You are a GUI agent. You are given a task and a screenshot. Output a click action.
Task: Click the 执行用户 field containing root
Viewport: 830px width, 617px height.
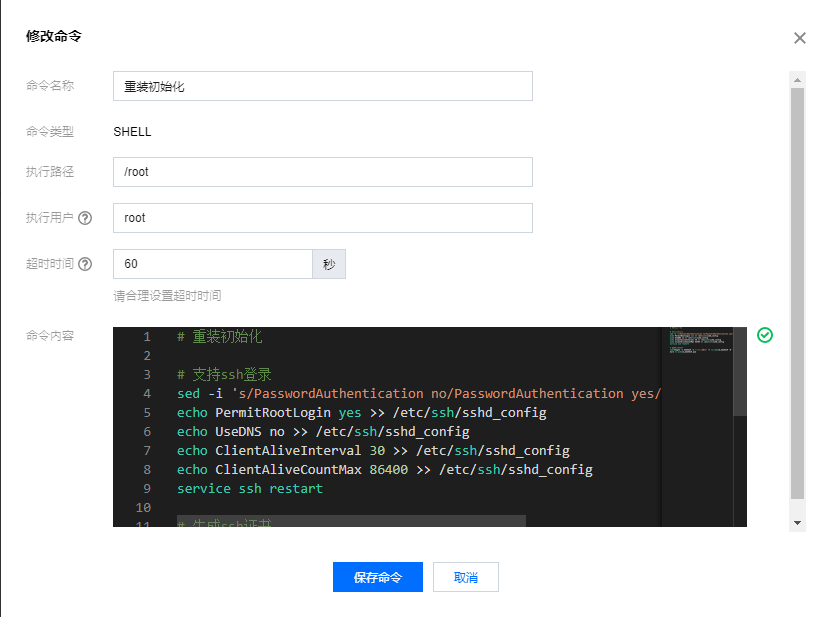point(322,218)
